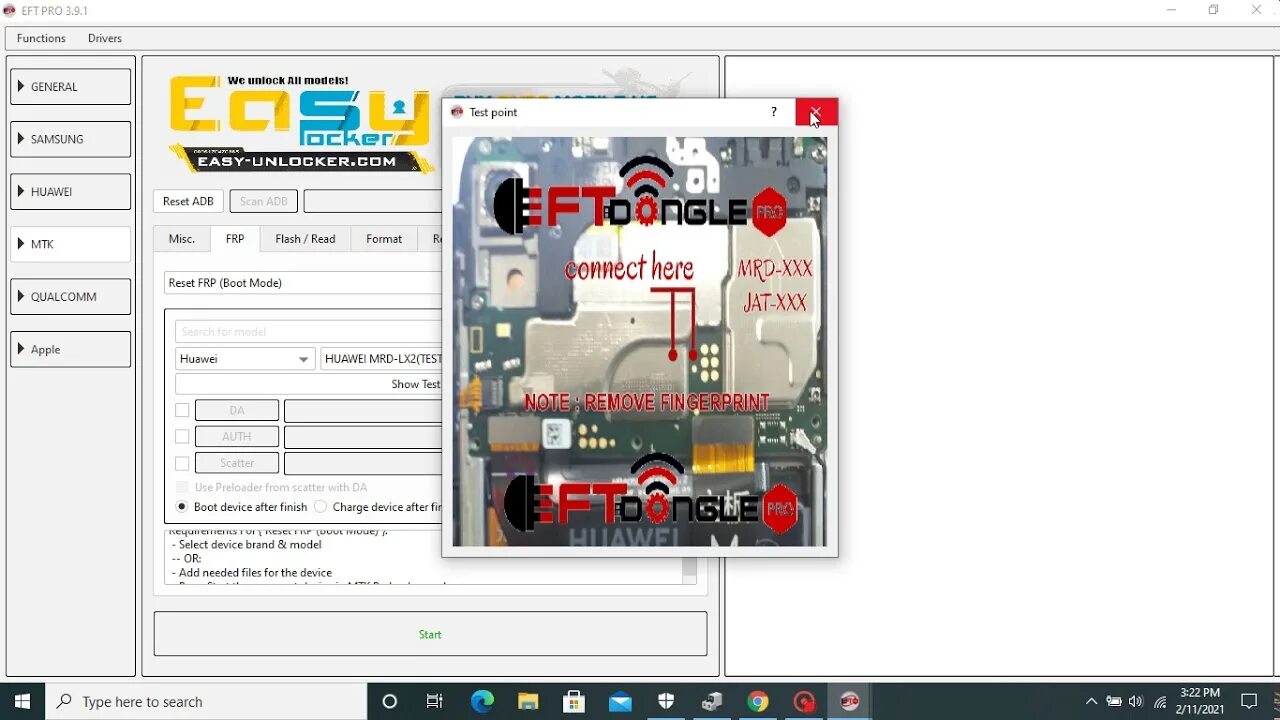1280x720 pixels.
Task: Click the Scatter file button
Action: (x=237, y=463)
